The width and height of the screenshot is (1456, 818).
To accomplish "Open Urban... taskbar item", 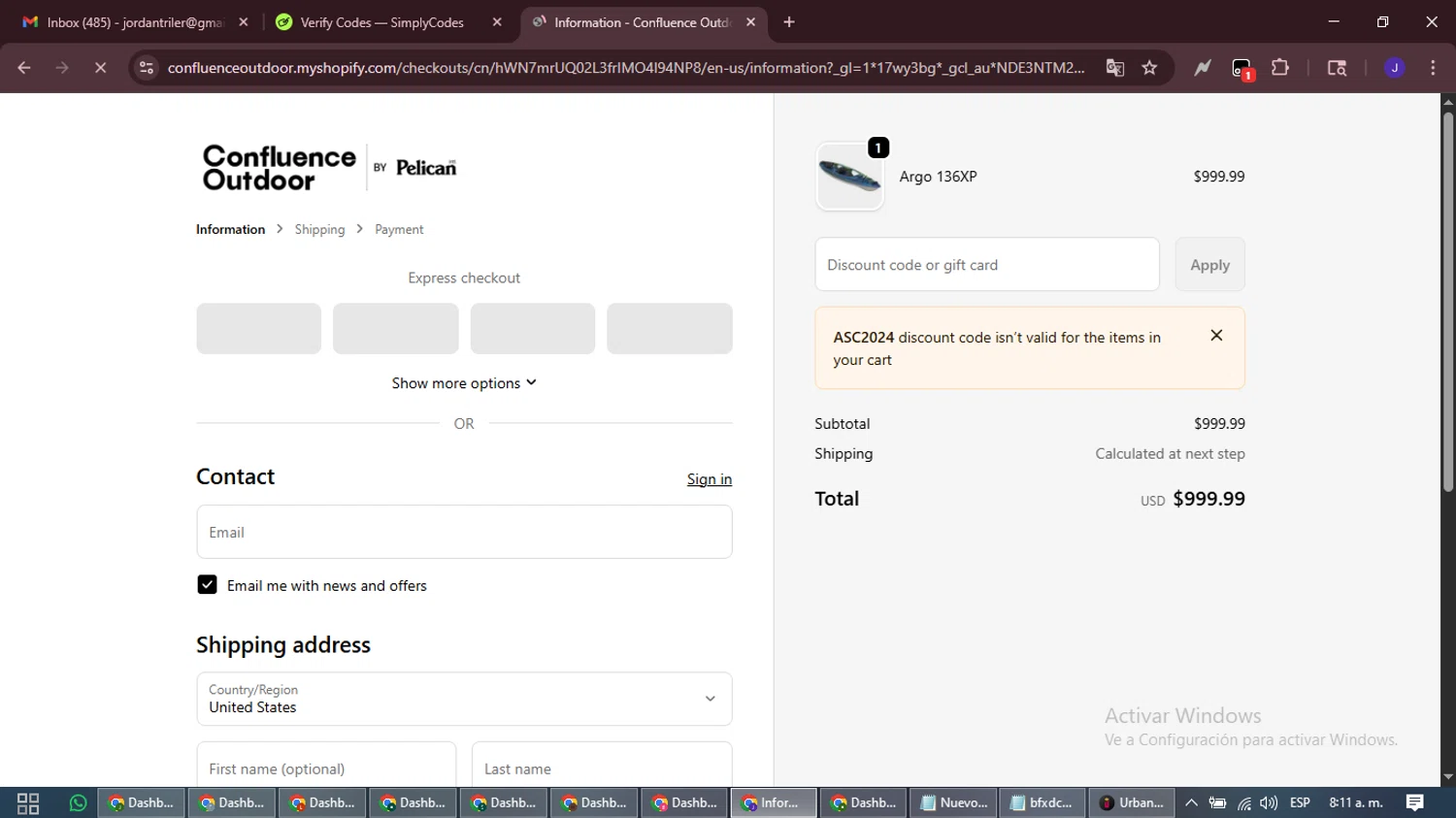I will [x=1133, y=803].
